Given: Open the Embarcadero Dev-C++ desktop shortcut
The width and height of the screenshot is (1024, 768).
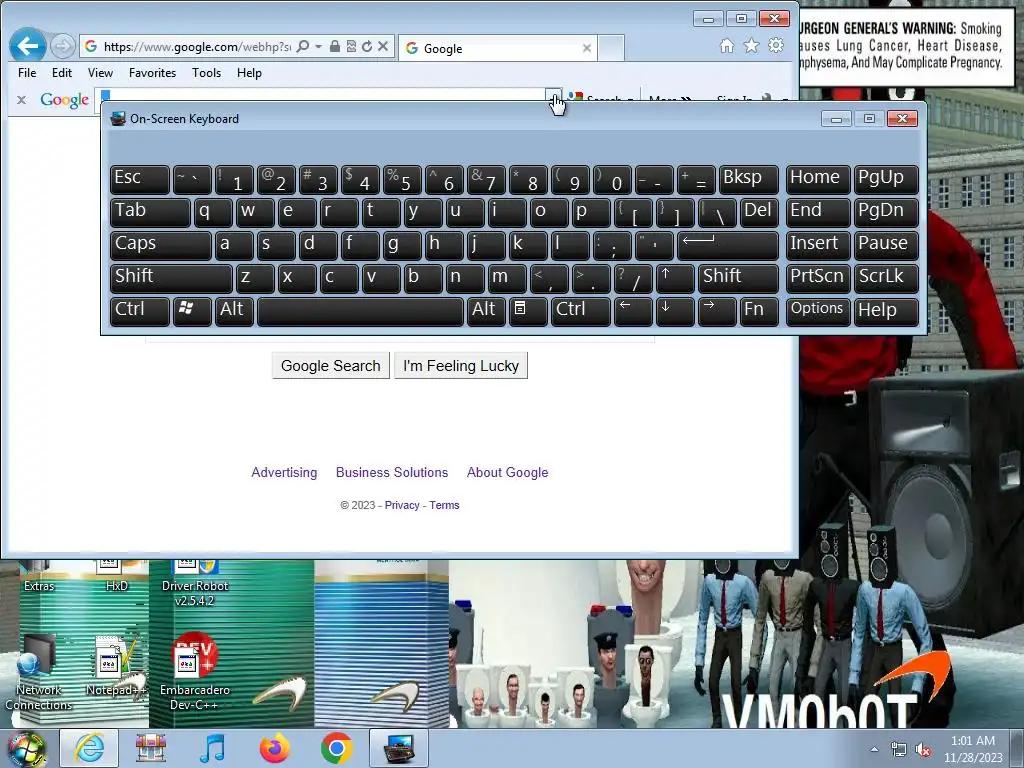Looking at the screenshot, I should pyautogui.click(x=194, y=671).
